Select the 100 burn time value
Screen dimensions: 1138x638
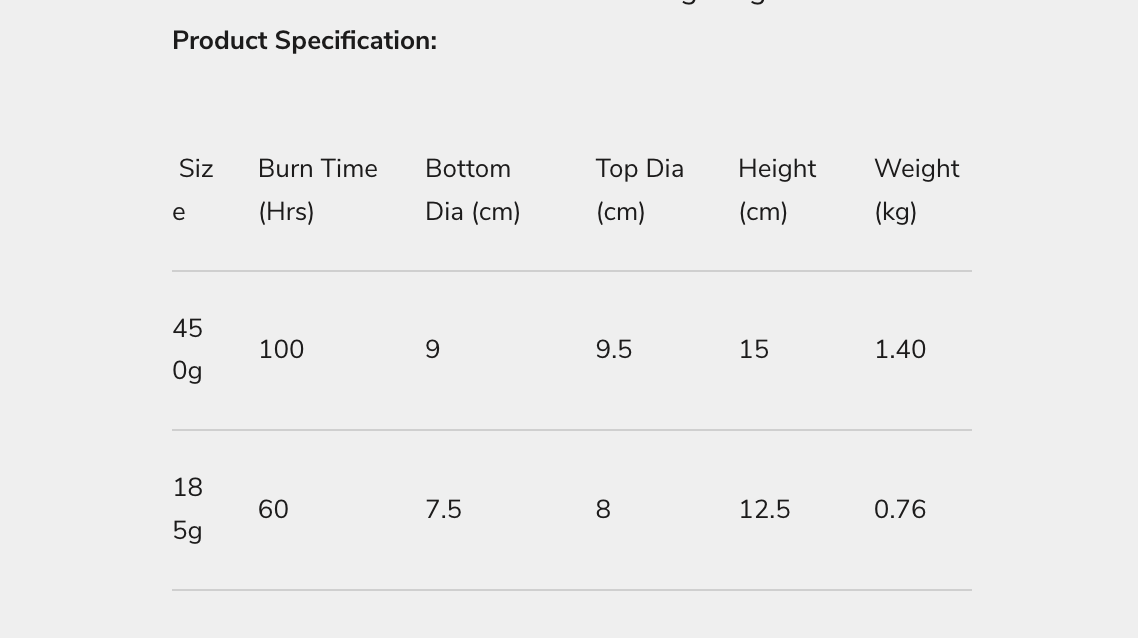[281, 350]
